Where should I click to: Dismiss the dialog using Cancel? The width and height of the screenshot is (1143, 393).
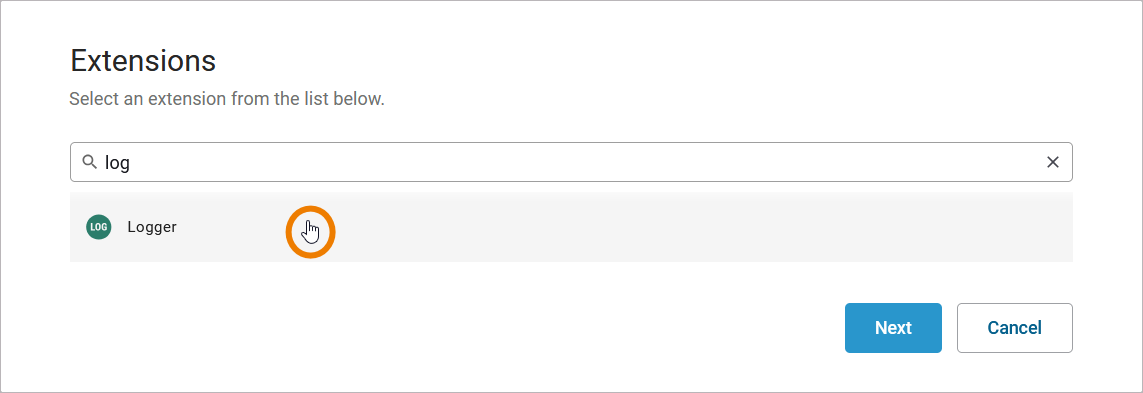click(x=1014, y=328)
